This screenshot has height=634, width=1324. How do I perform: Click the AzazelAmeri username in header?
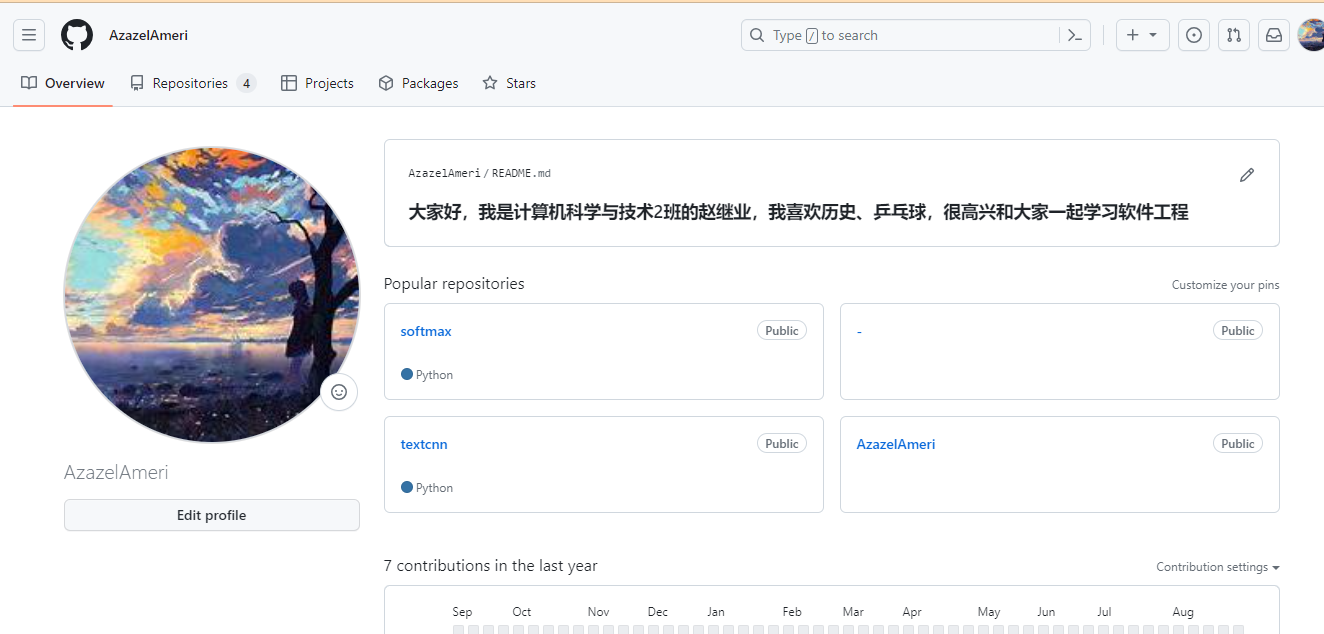tap(148, 35)
